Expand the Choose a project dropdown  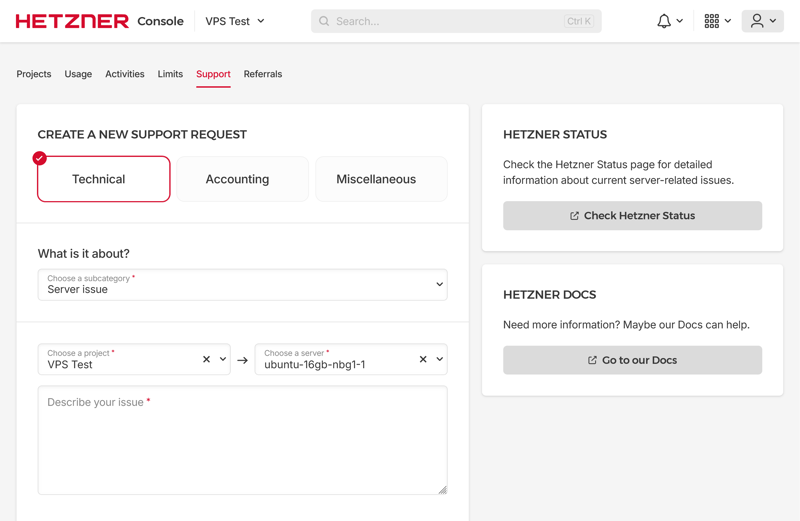(x=223, y=360)
